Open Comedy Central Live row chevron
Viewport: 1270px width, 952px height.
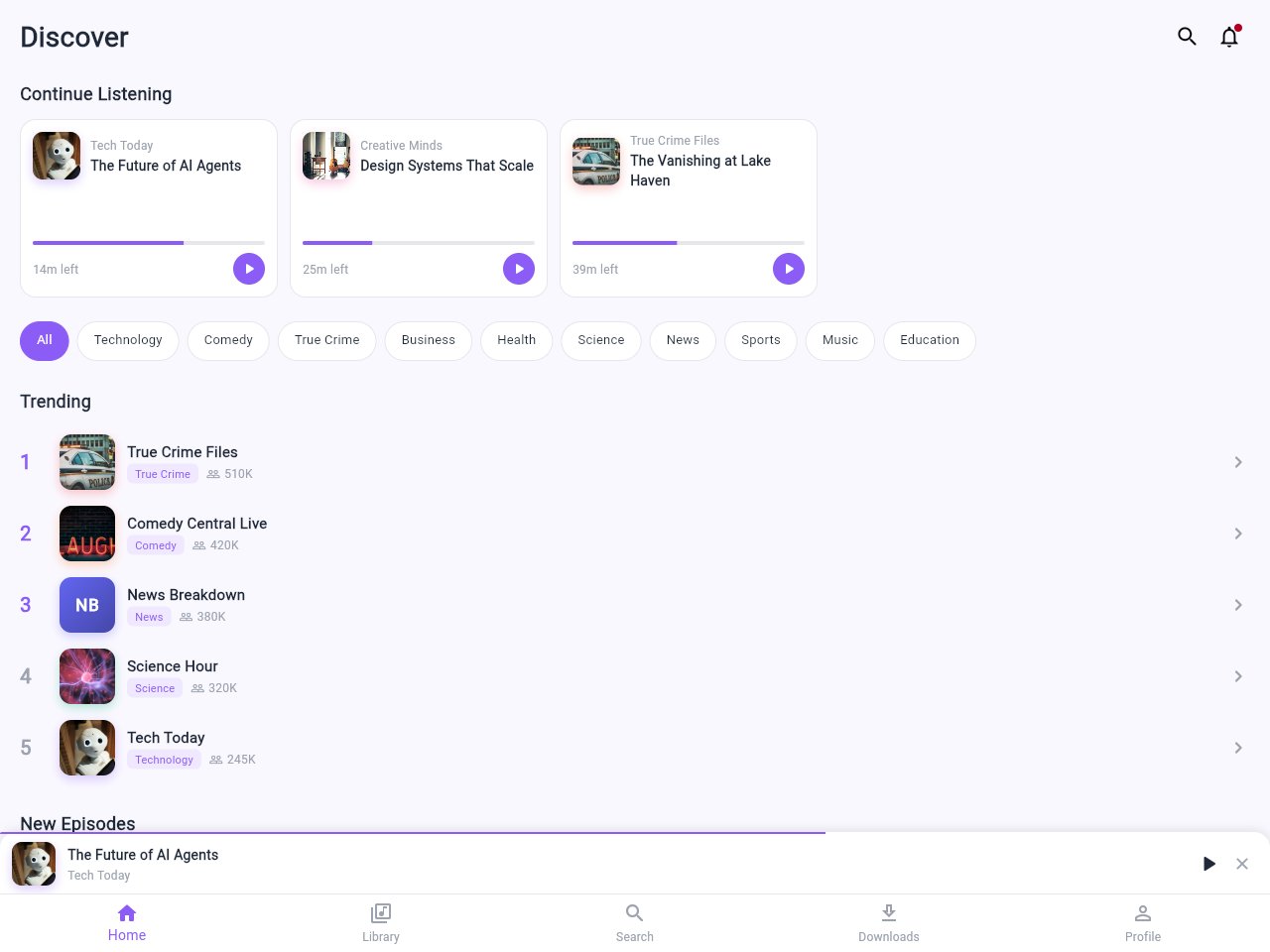click(x=1238, y=534)
